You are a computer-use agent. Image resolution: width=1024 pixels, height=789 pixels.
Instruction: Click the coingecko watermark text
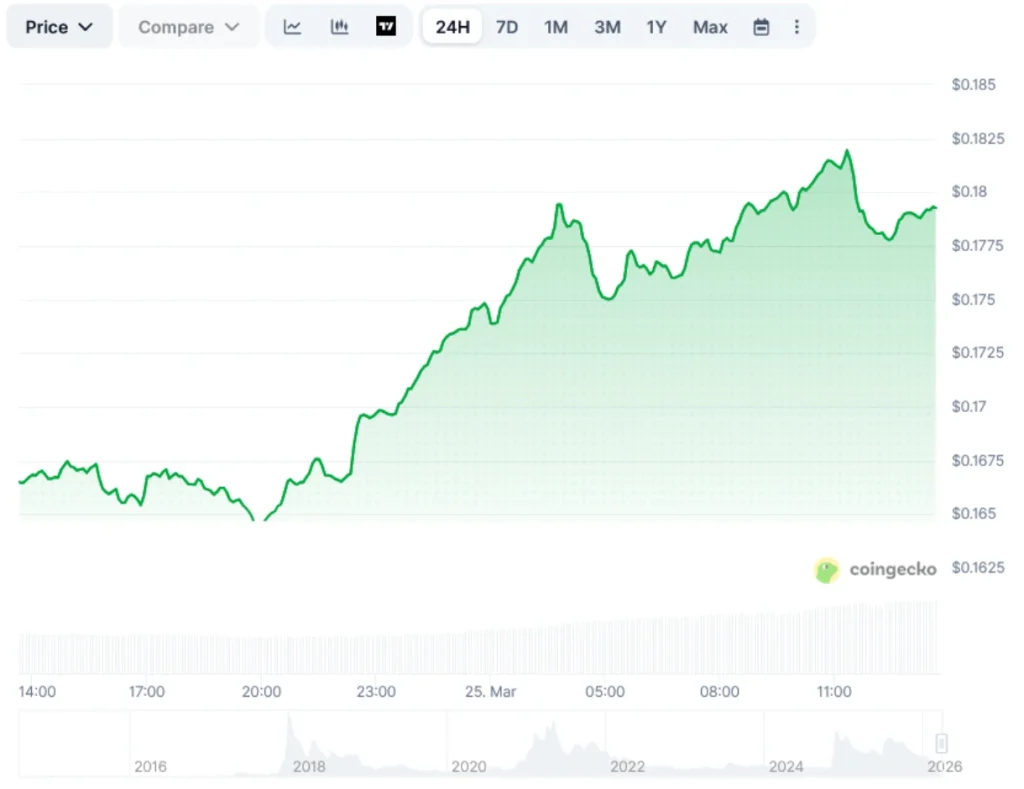893,569
